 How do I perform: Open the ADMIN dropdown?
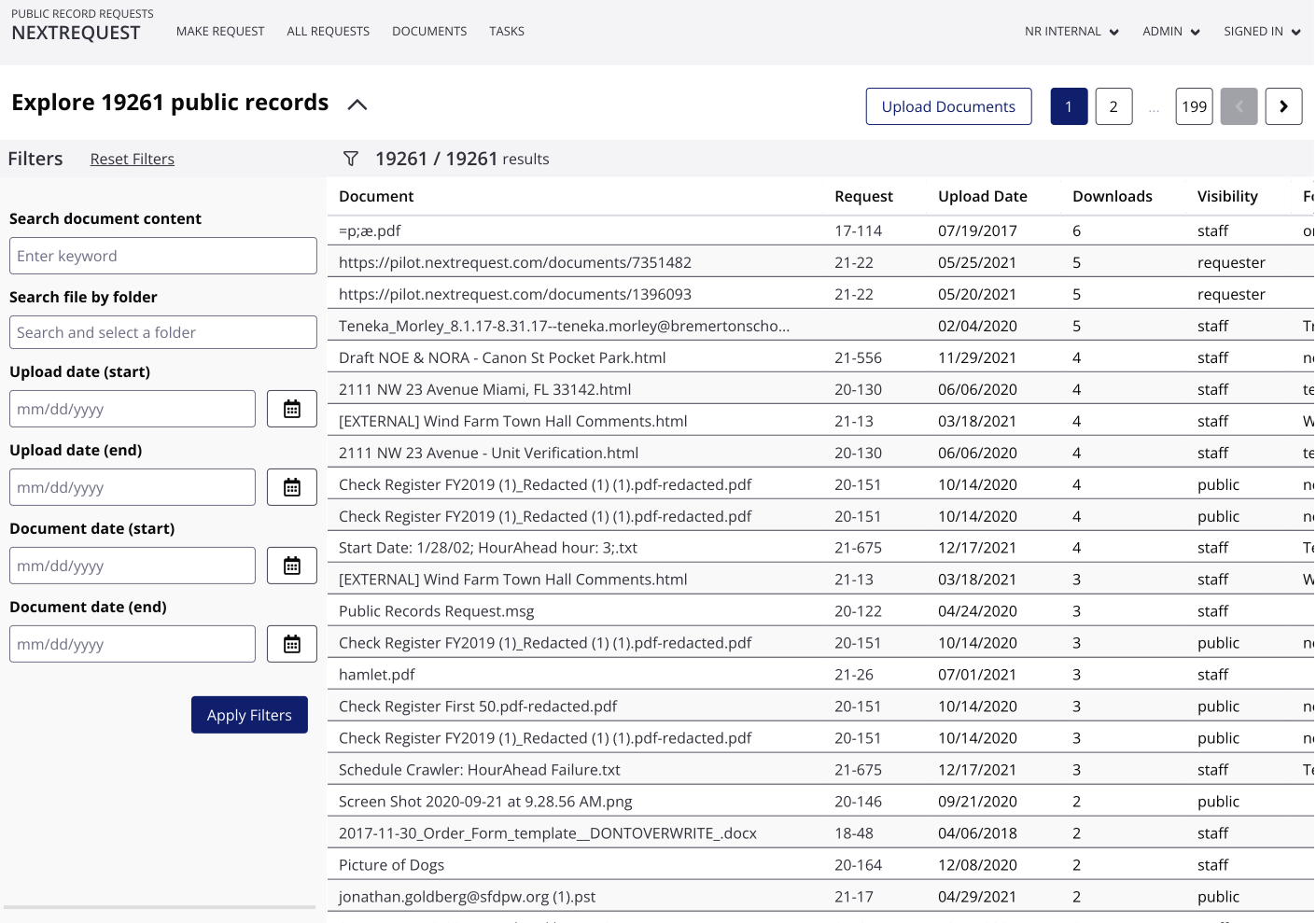(1170, 31)
